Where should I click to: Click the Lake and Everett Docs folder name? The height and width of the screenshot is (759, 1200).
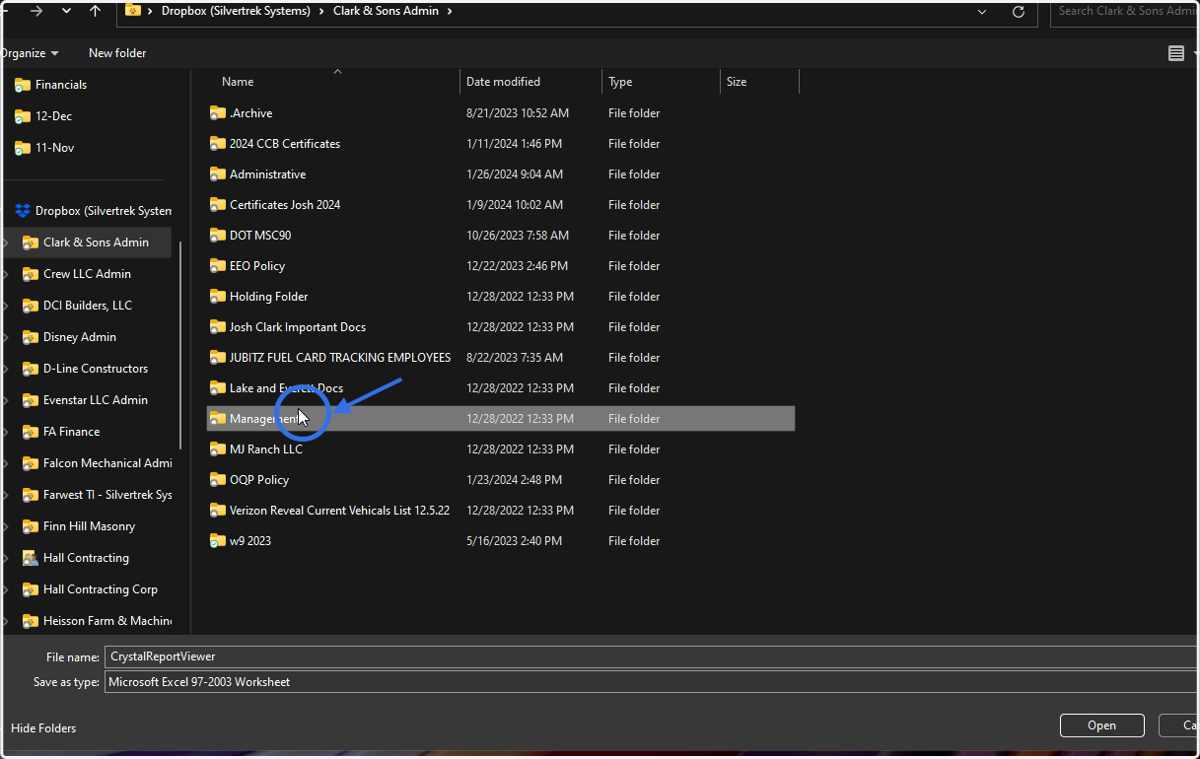coord(286,388)
